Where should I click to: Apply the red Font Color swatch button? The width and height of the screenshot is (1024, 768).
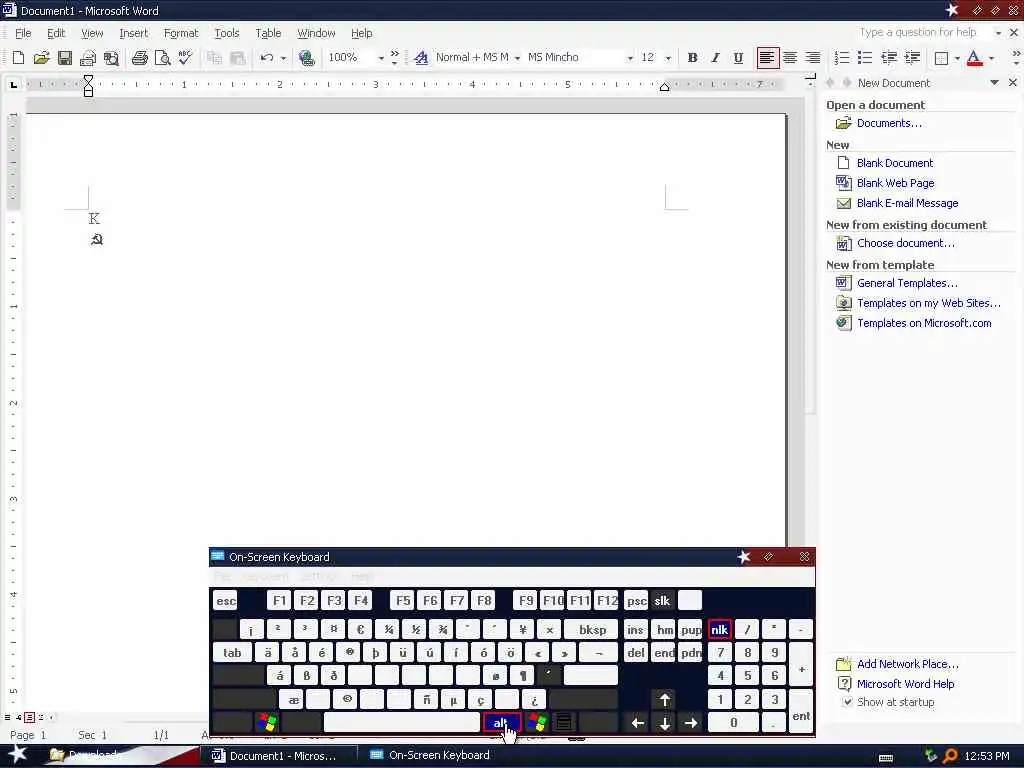click(x=974, y=57)
